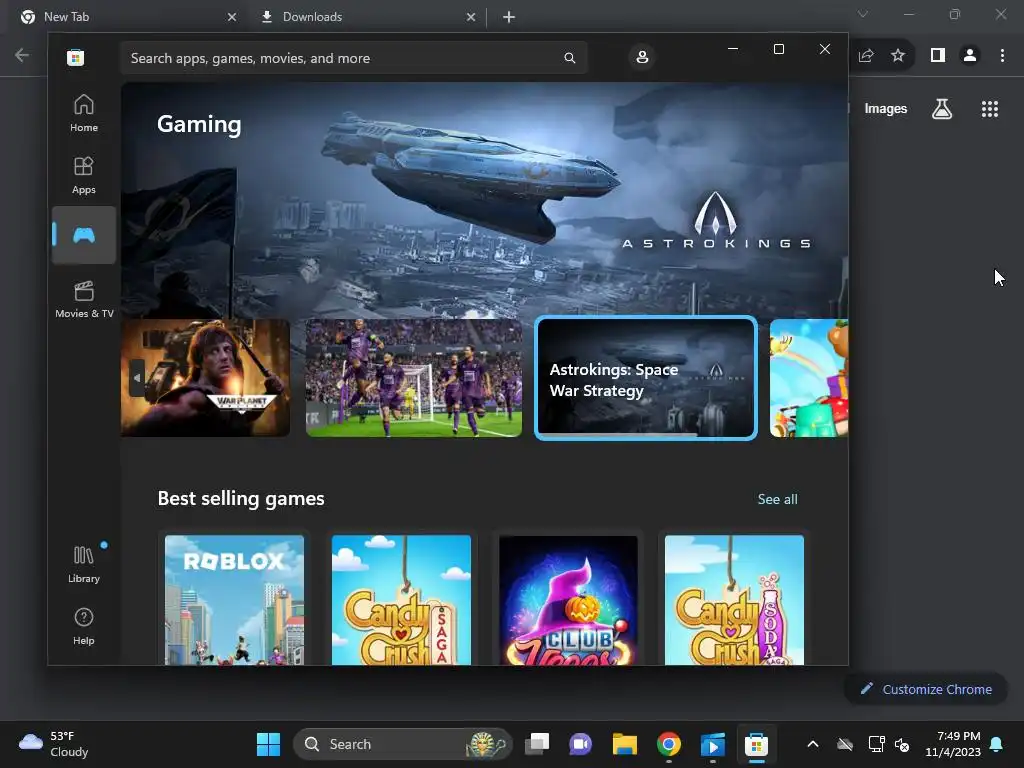Open the Windows Start menu
1024x768 pixels.
(268, 744)
